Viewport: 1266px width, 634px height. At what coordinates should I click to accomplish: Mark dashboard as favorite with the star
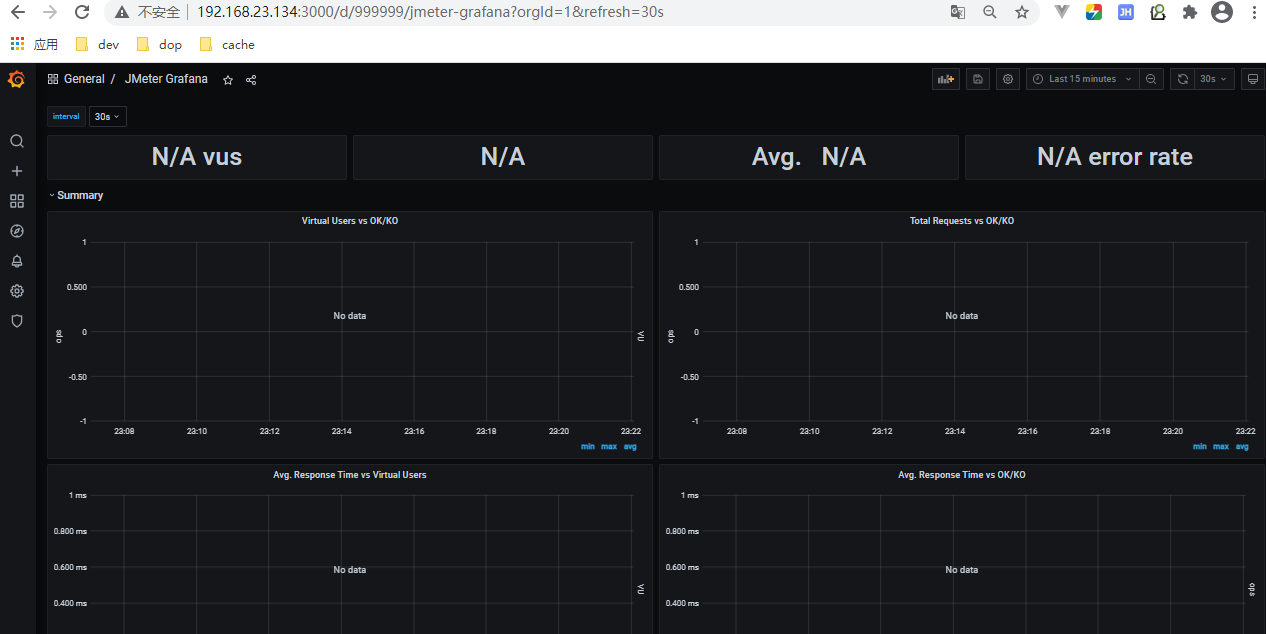pos(227,79)
